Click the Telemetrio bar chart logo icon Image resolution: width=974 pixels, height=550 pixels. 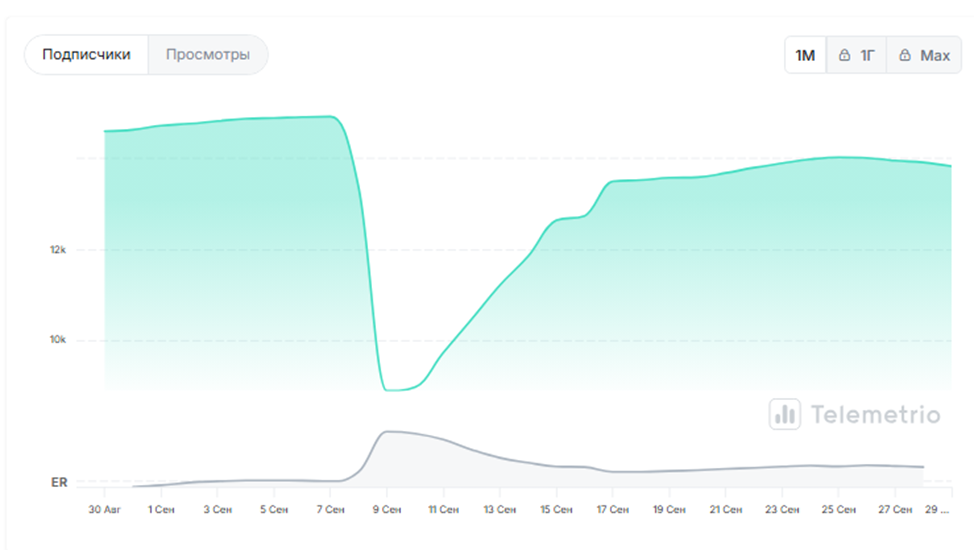785,414
